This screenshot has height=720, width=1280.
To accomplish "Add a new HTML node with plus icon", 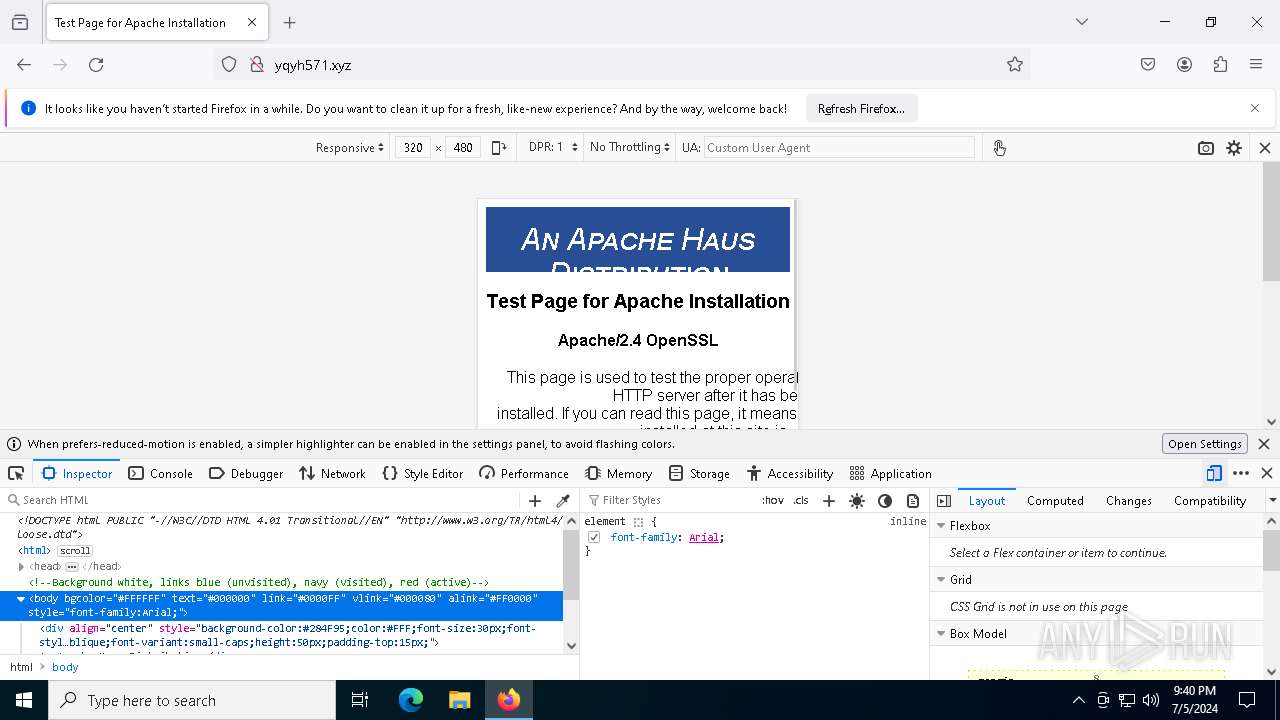I will pyautogui.click(x=535, y=500).
